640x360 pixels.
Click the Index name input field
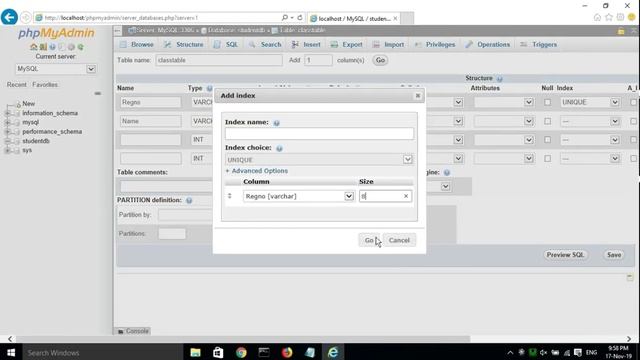point(319,133)
